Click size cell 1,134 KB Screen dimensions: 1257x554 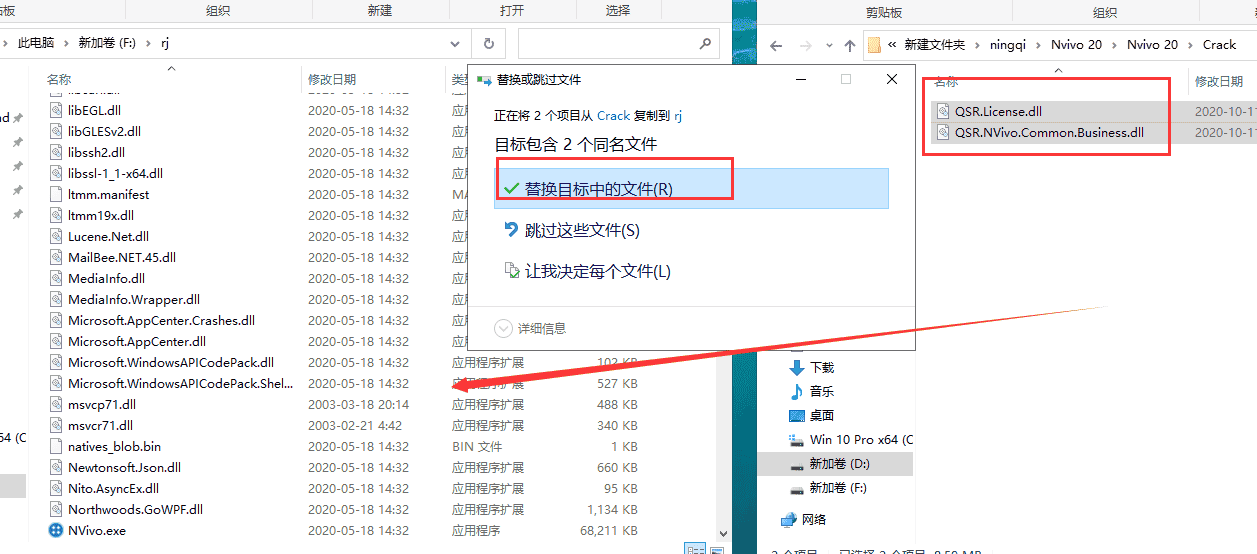click(x=611, y=509)
